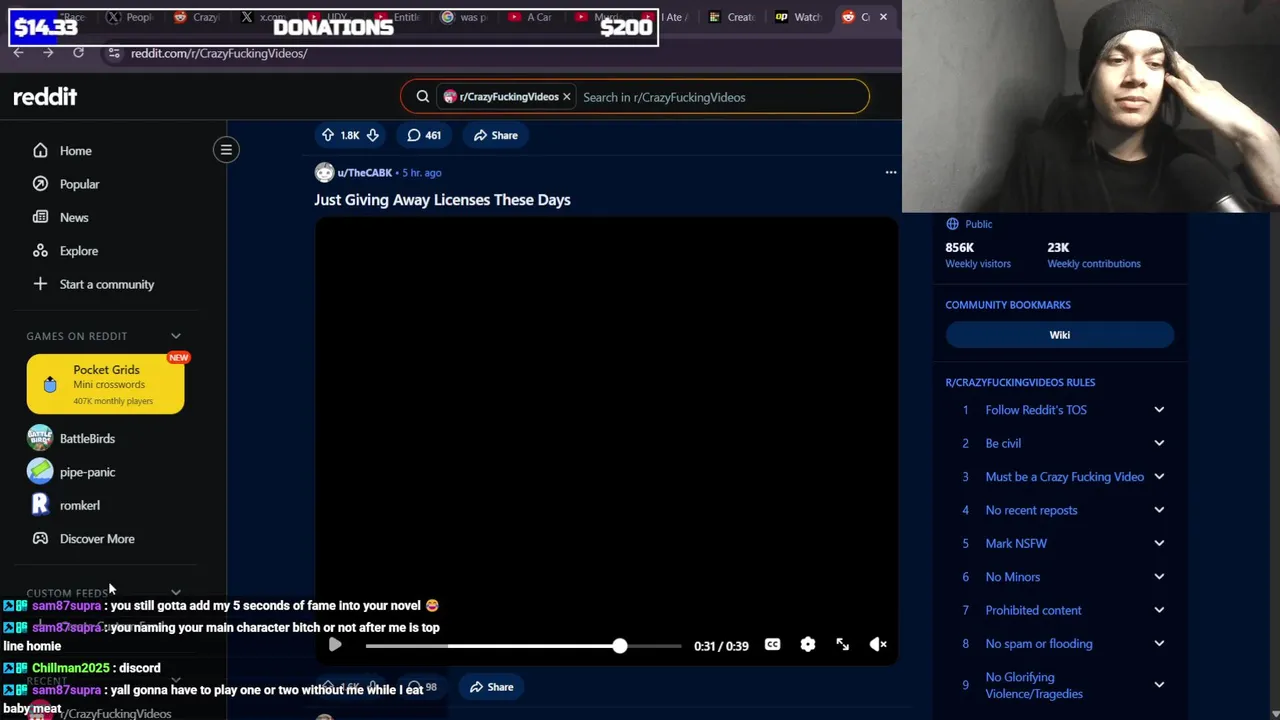Share the top post via Share button
The height and width of the screenshot is (720, 1280).
coord(496,135)
